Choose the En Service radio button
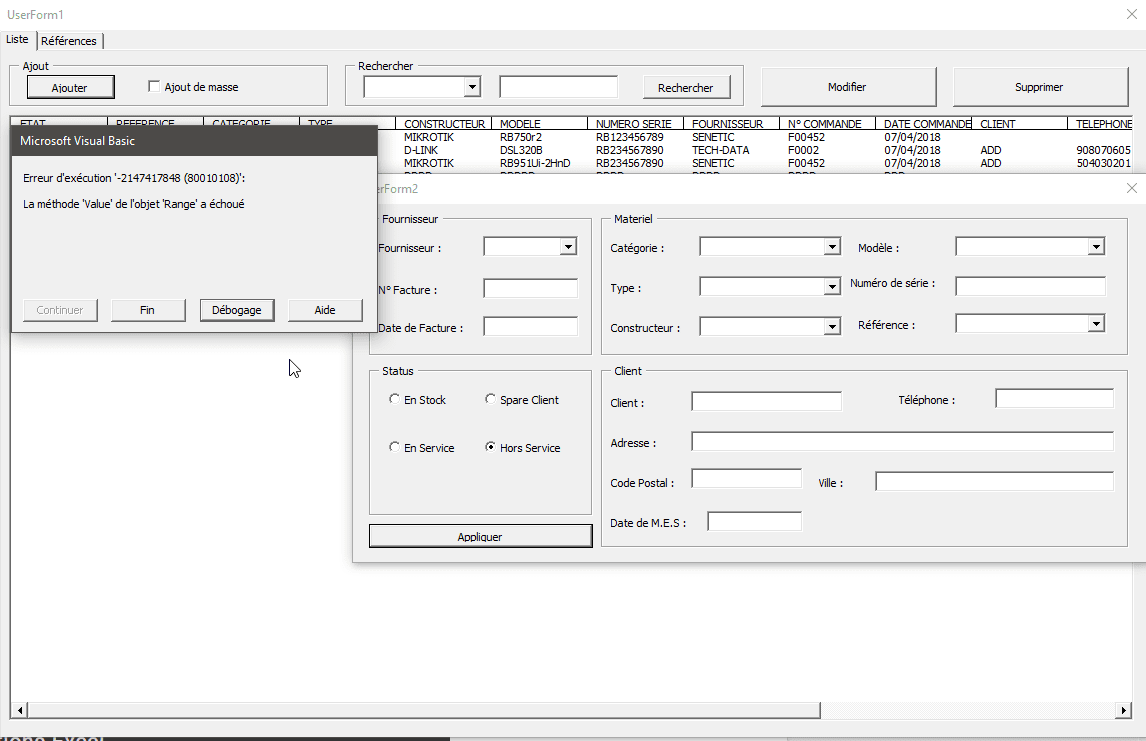1146x741 pixels. (394, 448)
